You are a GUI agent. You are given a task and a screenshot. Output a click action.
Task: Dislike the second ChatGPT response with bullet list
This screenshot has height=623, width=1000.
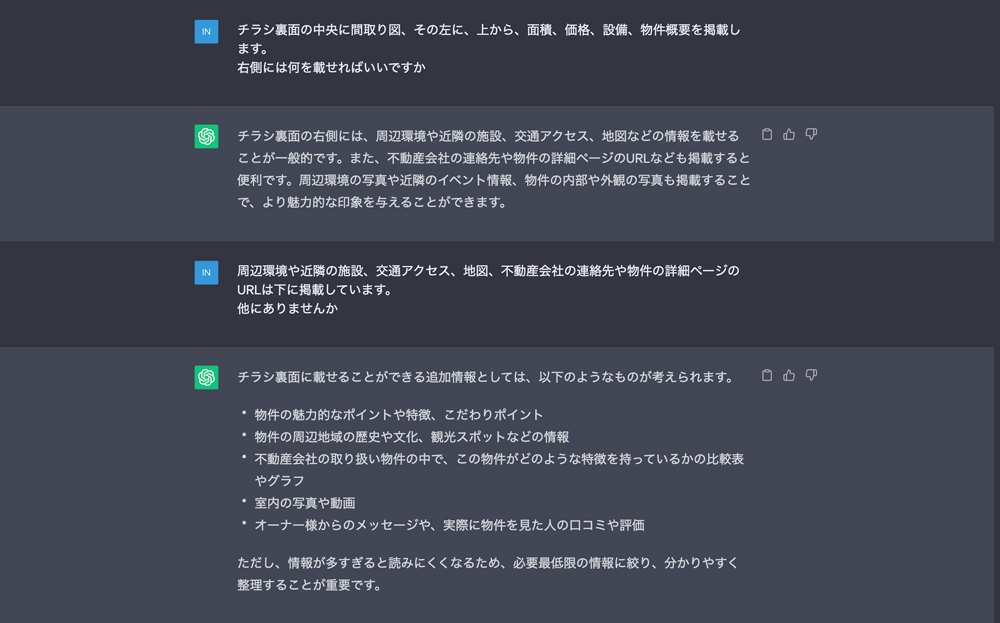tap(811, 375)
